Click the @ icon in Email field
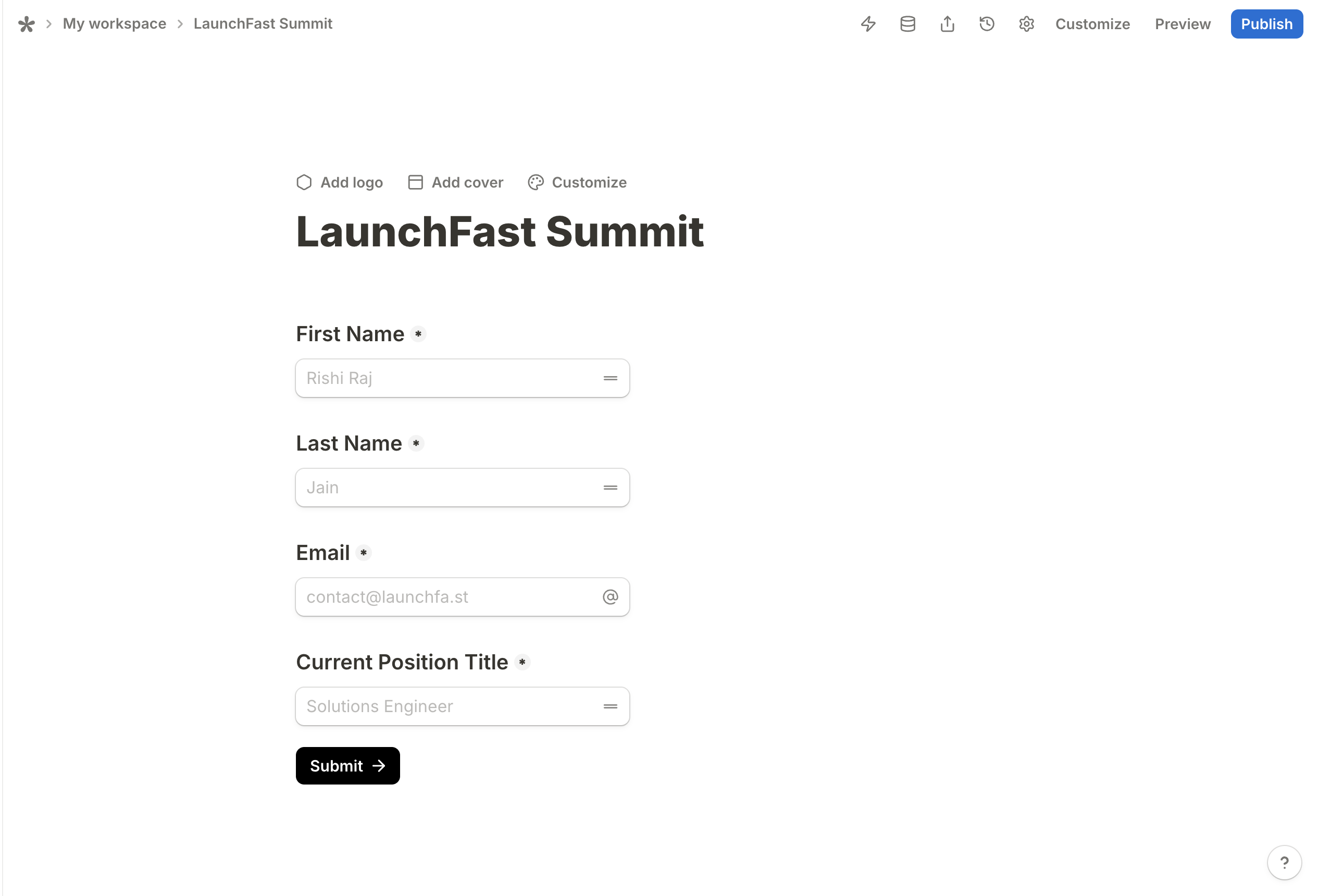Screen dimensions: 1318x896 (610, 596)
